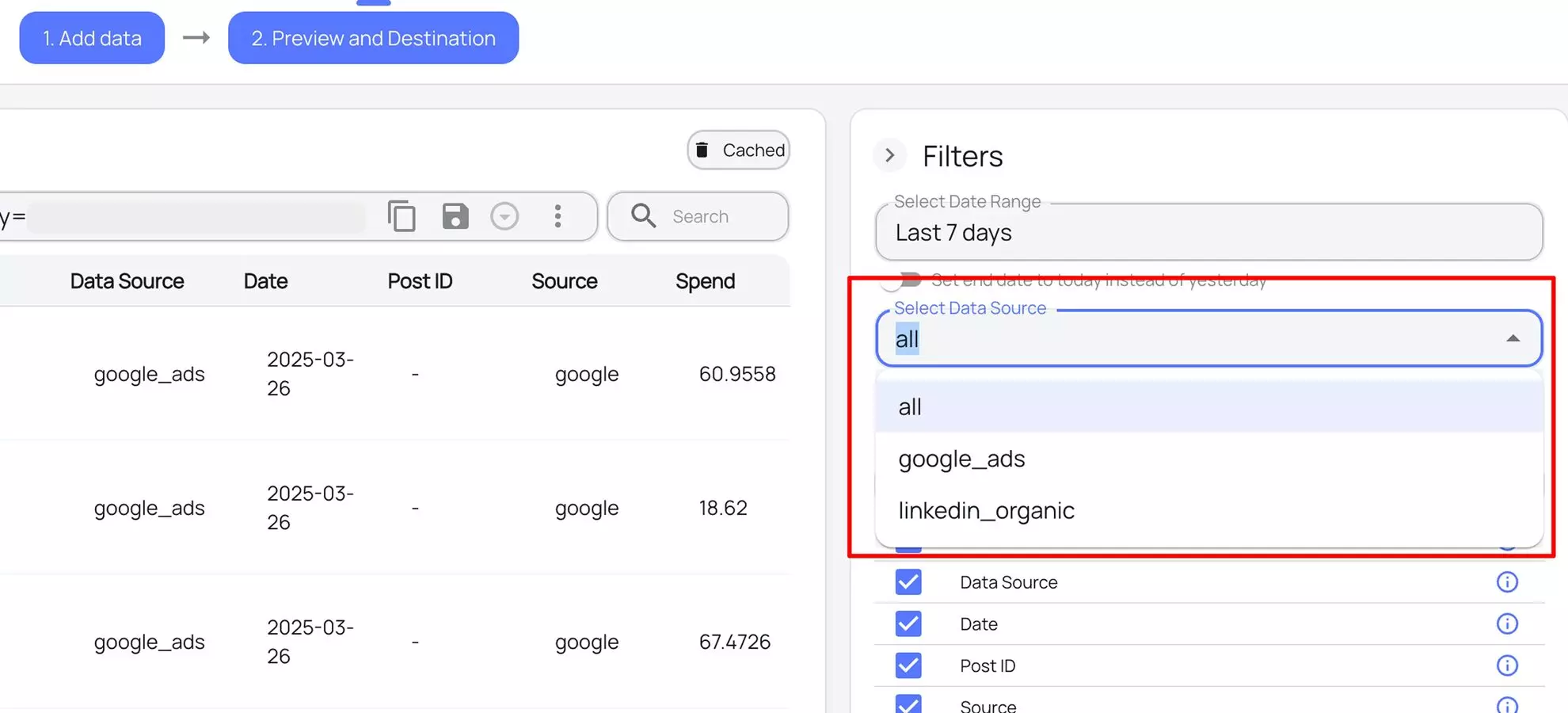
Task: Click the magnifying glass search icon
Action: click(x=643, y=216)
